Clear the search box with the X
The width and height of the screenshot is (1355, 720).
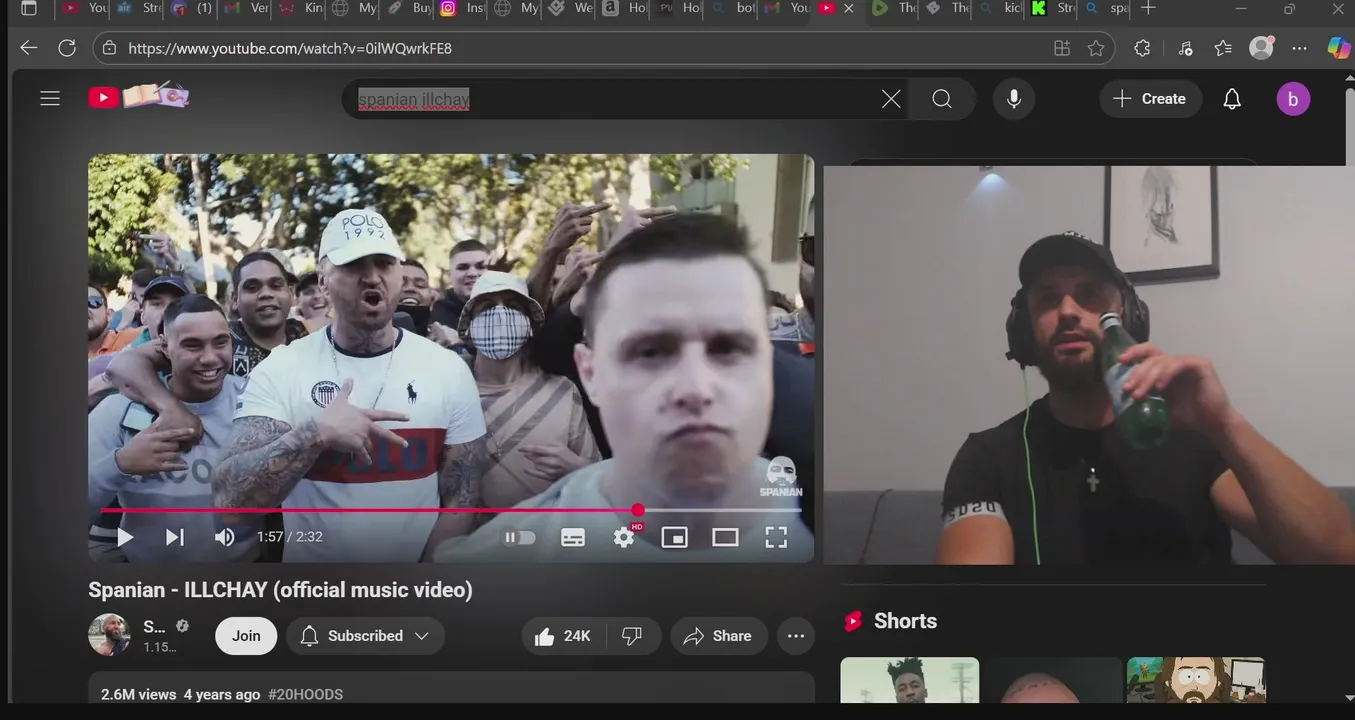tap(890, 98)
